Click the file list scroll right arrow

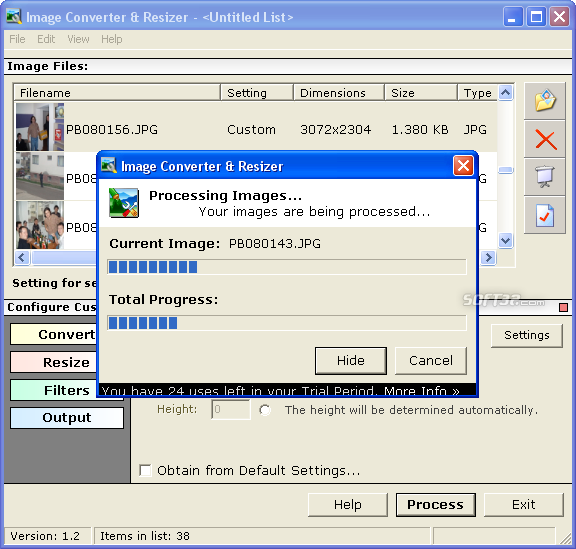pyautogui.click(x=488, y=257)
